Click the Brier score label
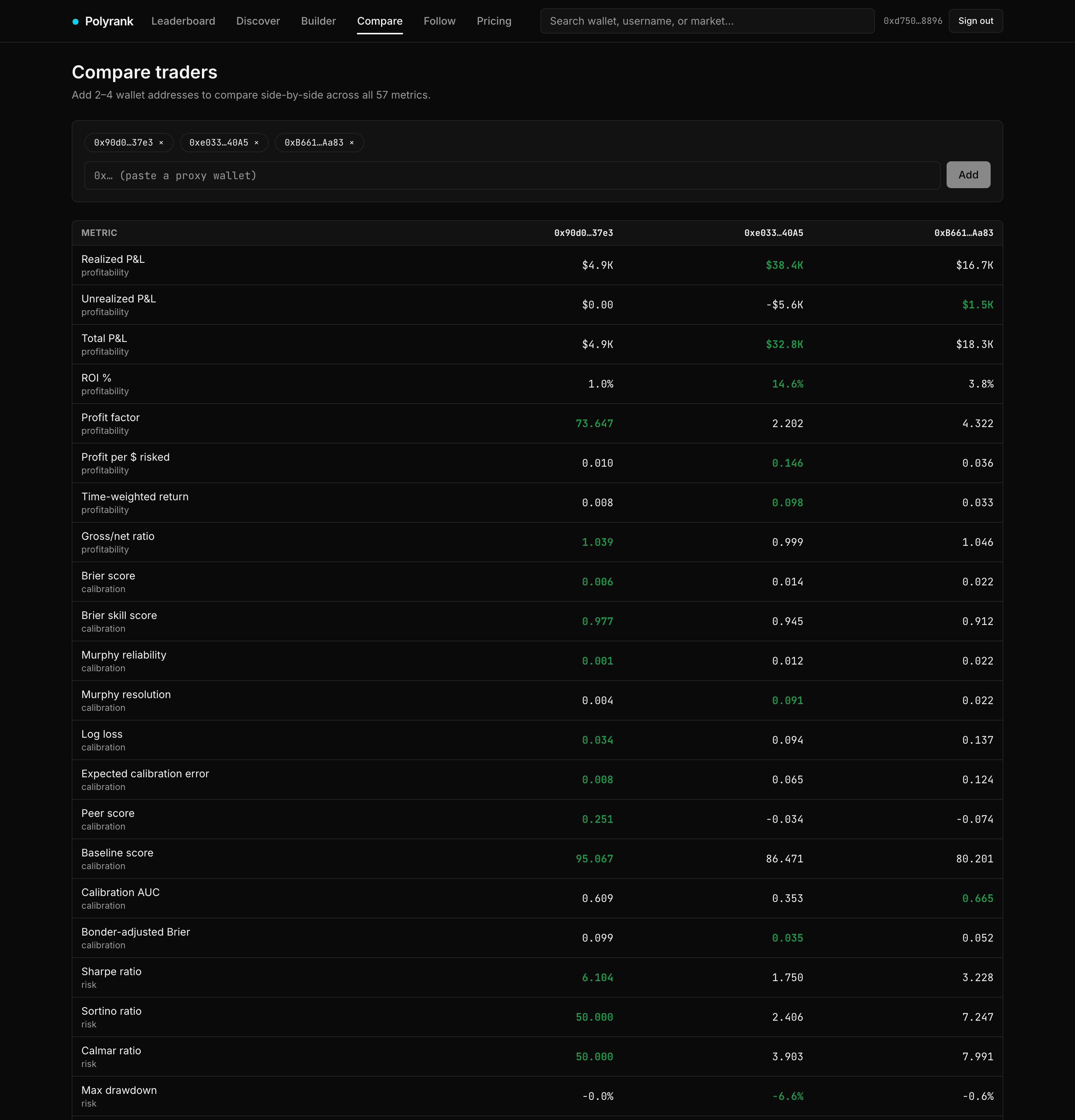The width and height of the screenshot is (1075, 1120). click(108, 576)
